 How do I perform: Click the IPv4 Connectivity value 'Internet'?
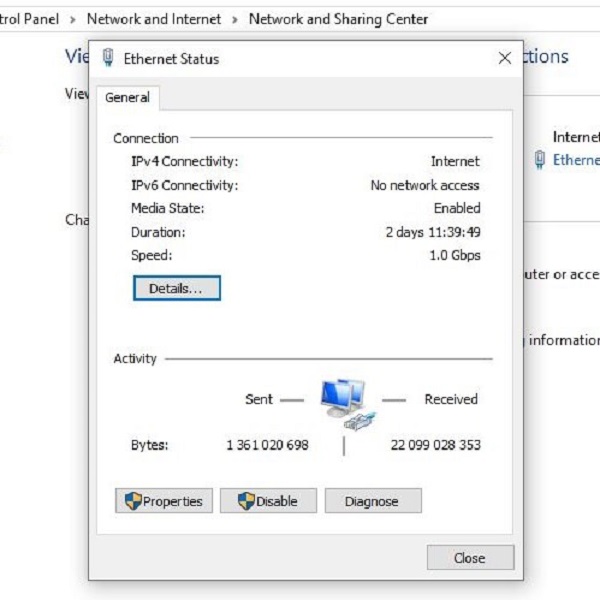point(455,161)
